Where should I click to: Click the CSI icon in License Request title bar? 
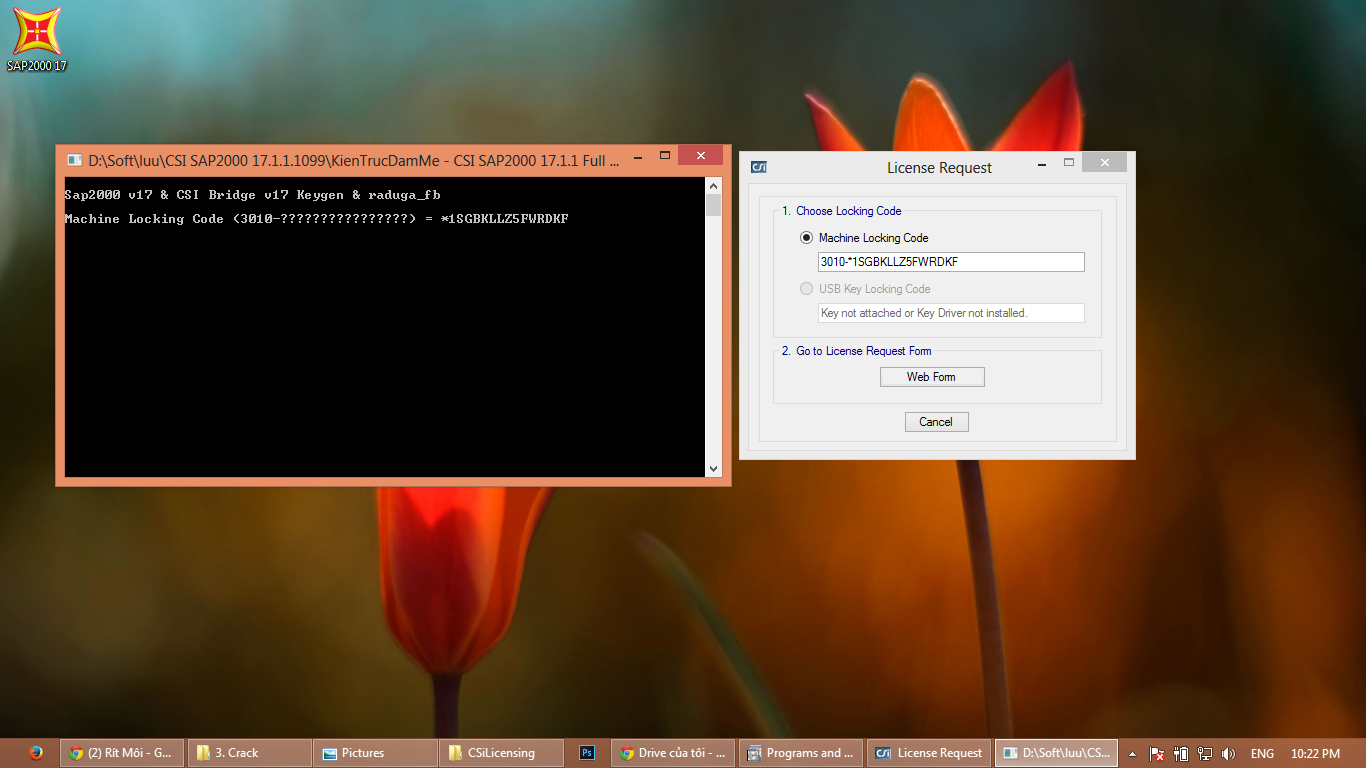[x=759, y=167]
